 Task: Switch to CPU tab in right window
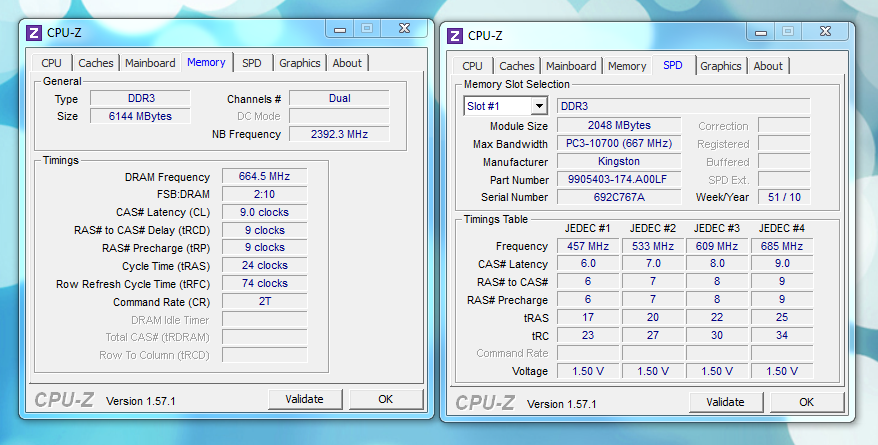click(472, 66)
